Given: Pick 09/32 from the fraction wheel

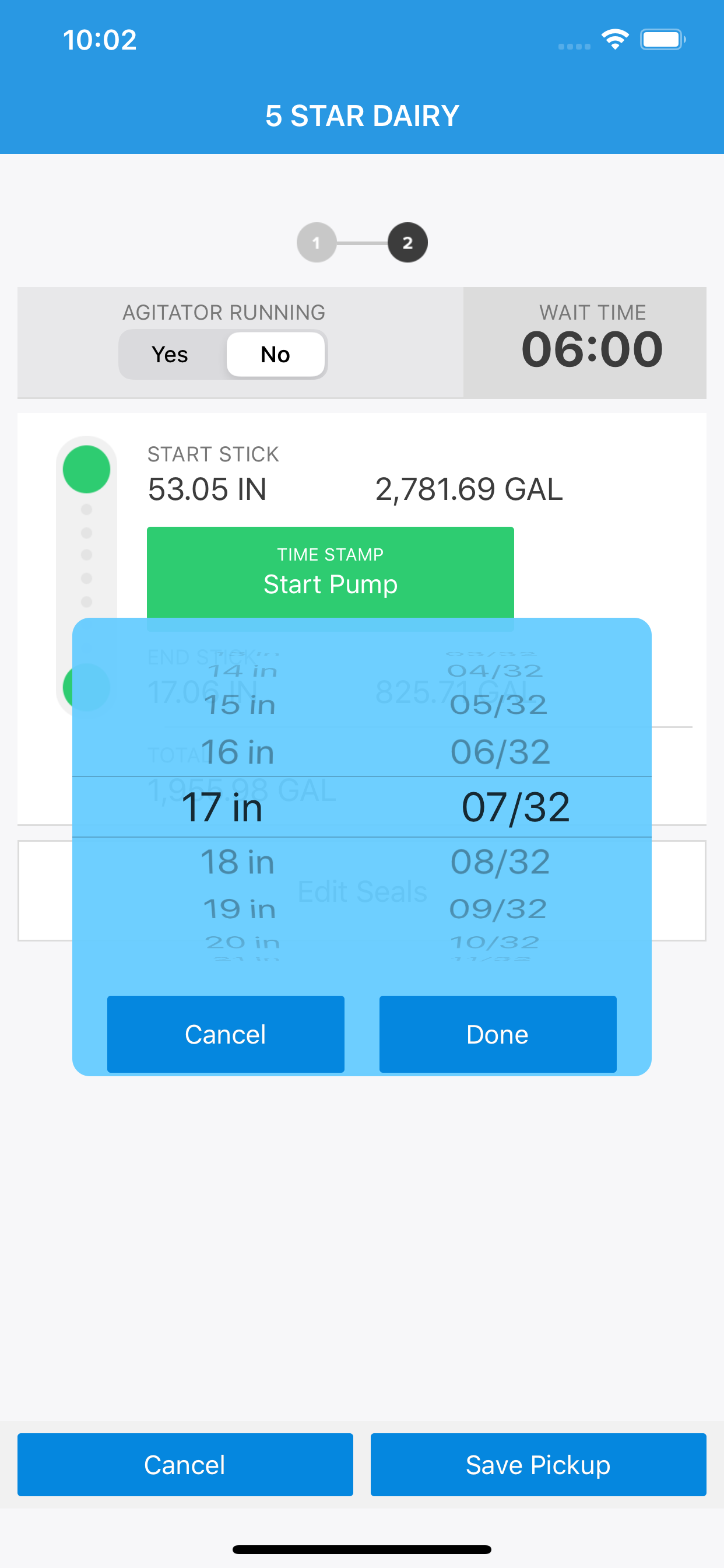Looking at the screenshot, I should click(498, 909).
